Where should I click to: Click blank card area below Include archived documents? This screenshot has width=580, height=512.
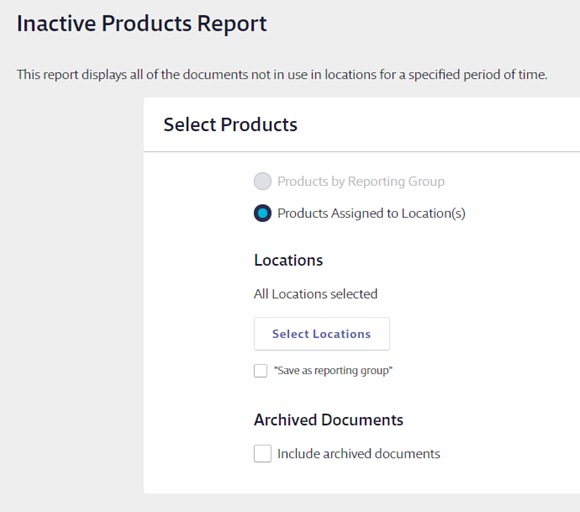pos(362,478)
